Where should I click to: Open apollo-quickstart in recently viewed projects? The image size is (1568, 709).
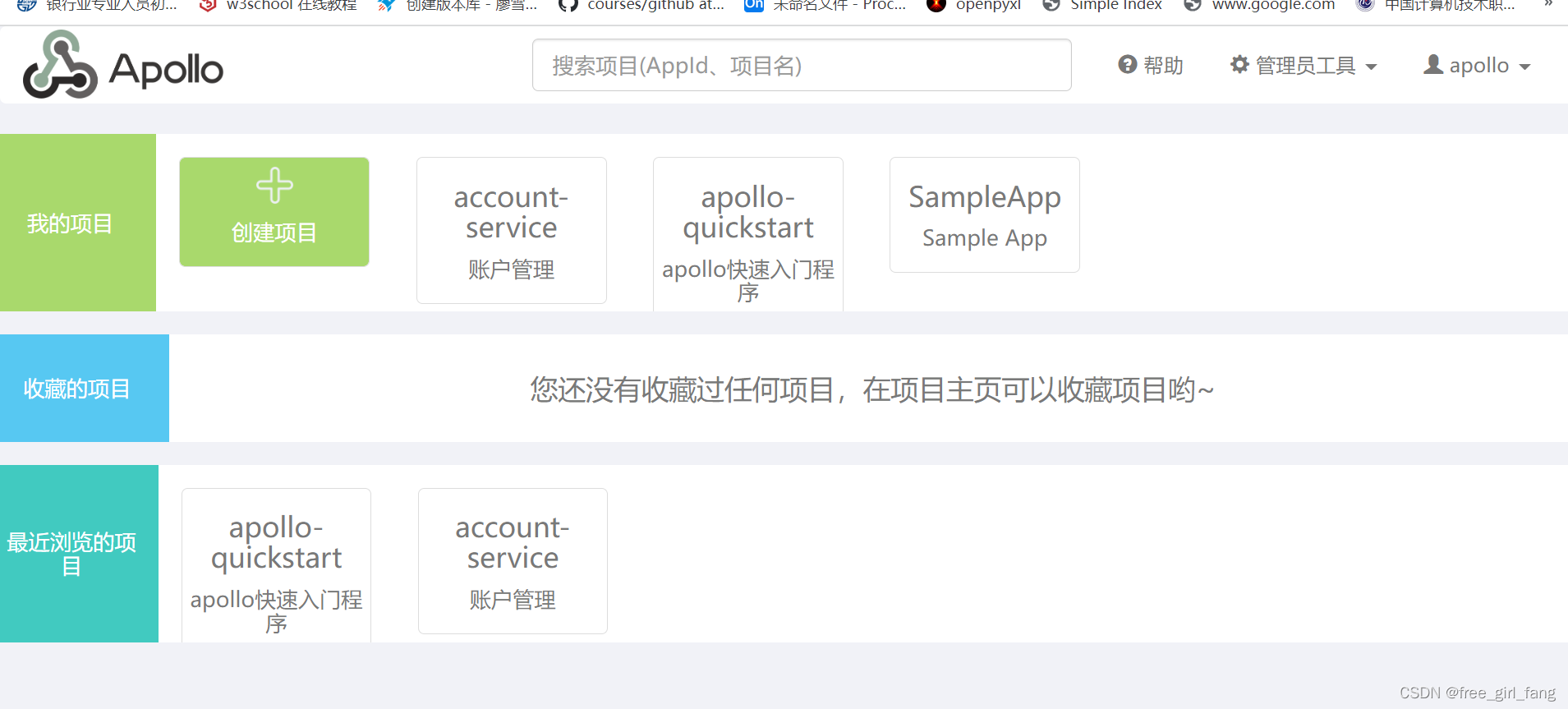276,565
